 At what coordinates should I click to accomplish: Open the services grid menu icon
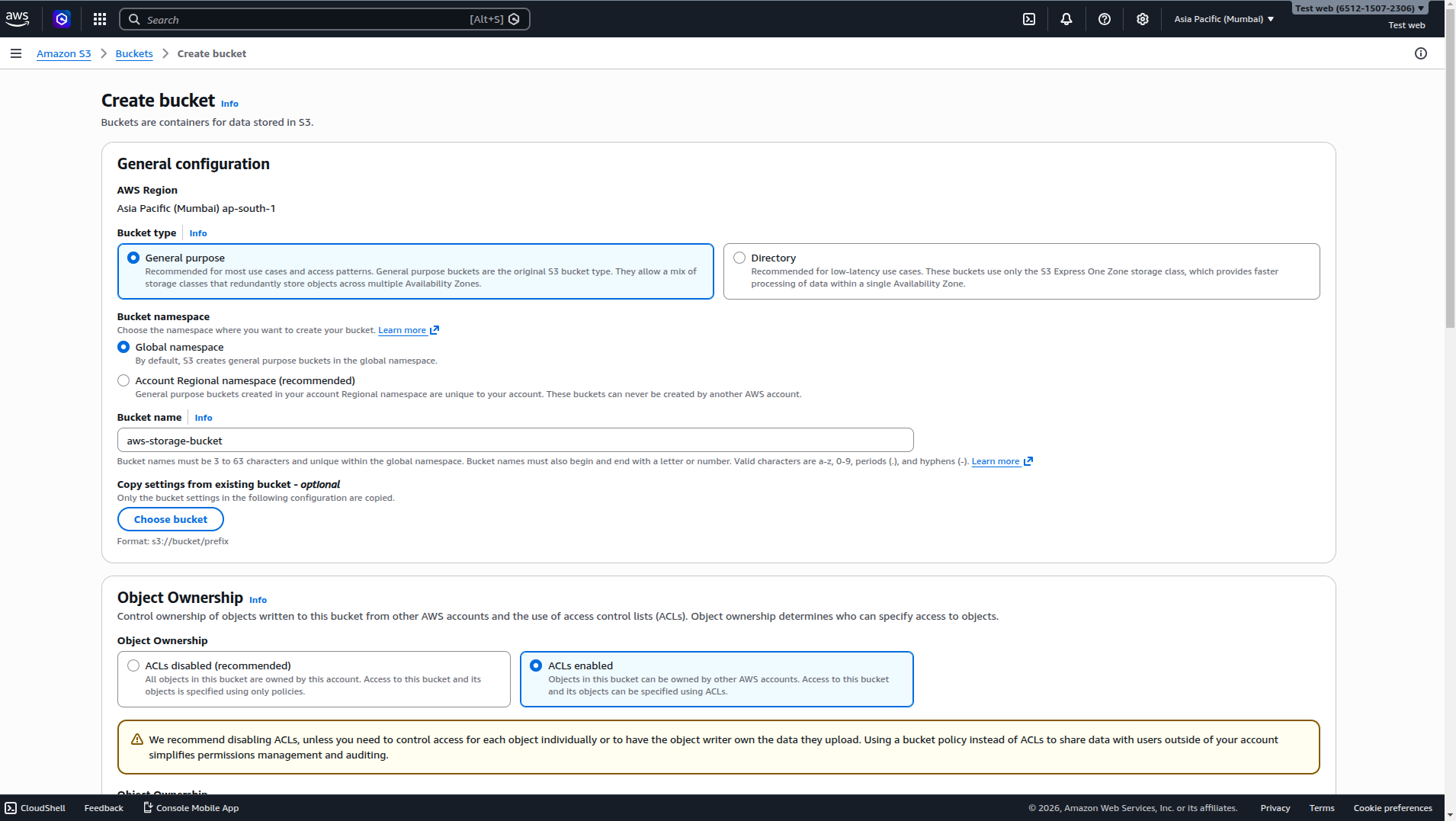pos(100,19)
